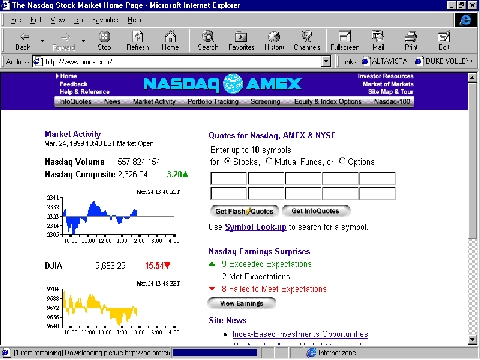Open the Back button history dropdown arrow
The image size is (480, 360).
click(x=42, y=41)
